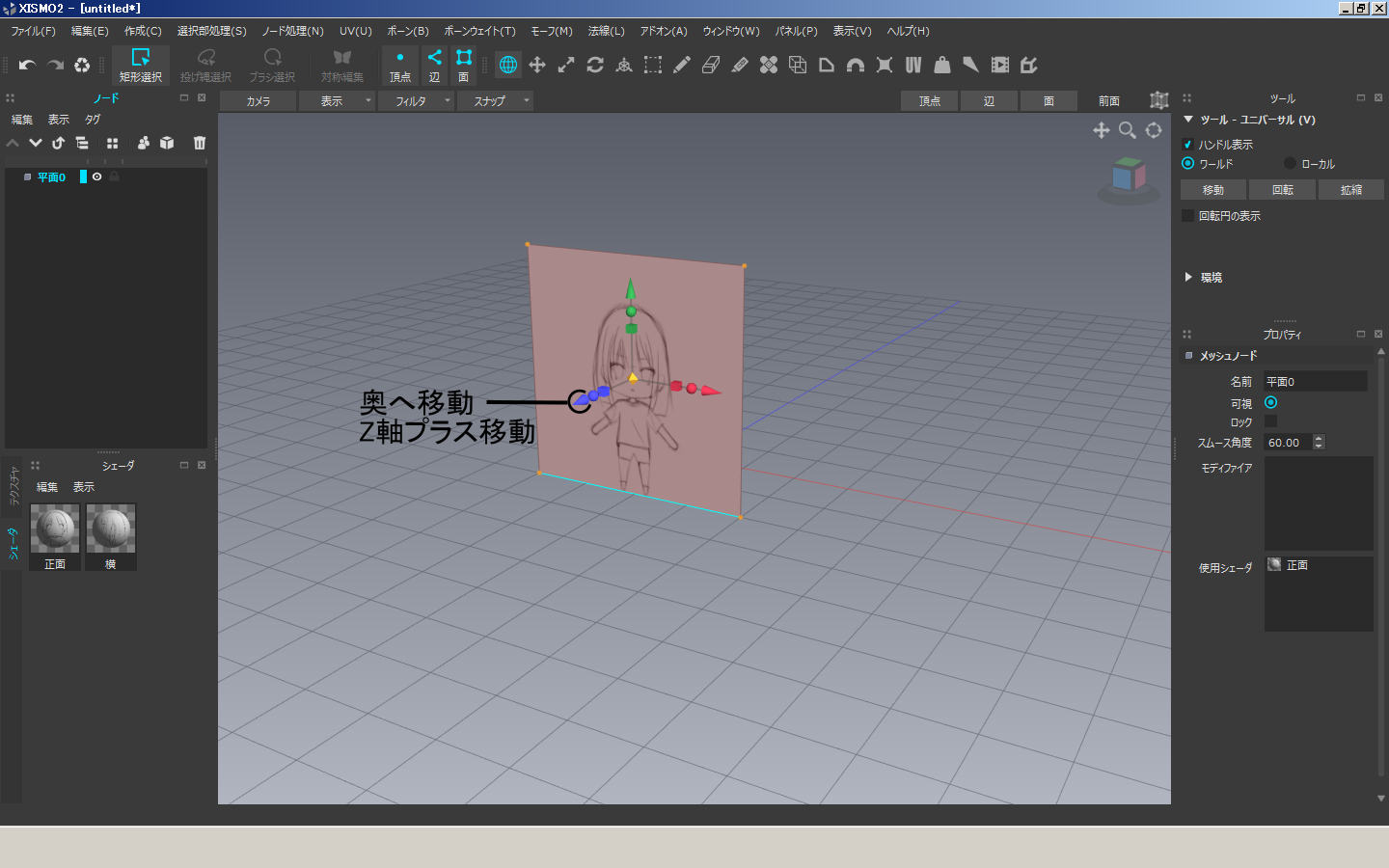
Task: Select the scale tool diagonal arrow icon
Action: click(x=566, y=65)
